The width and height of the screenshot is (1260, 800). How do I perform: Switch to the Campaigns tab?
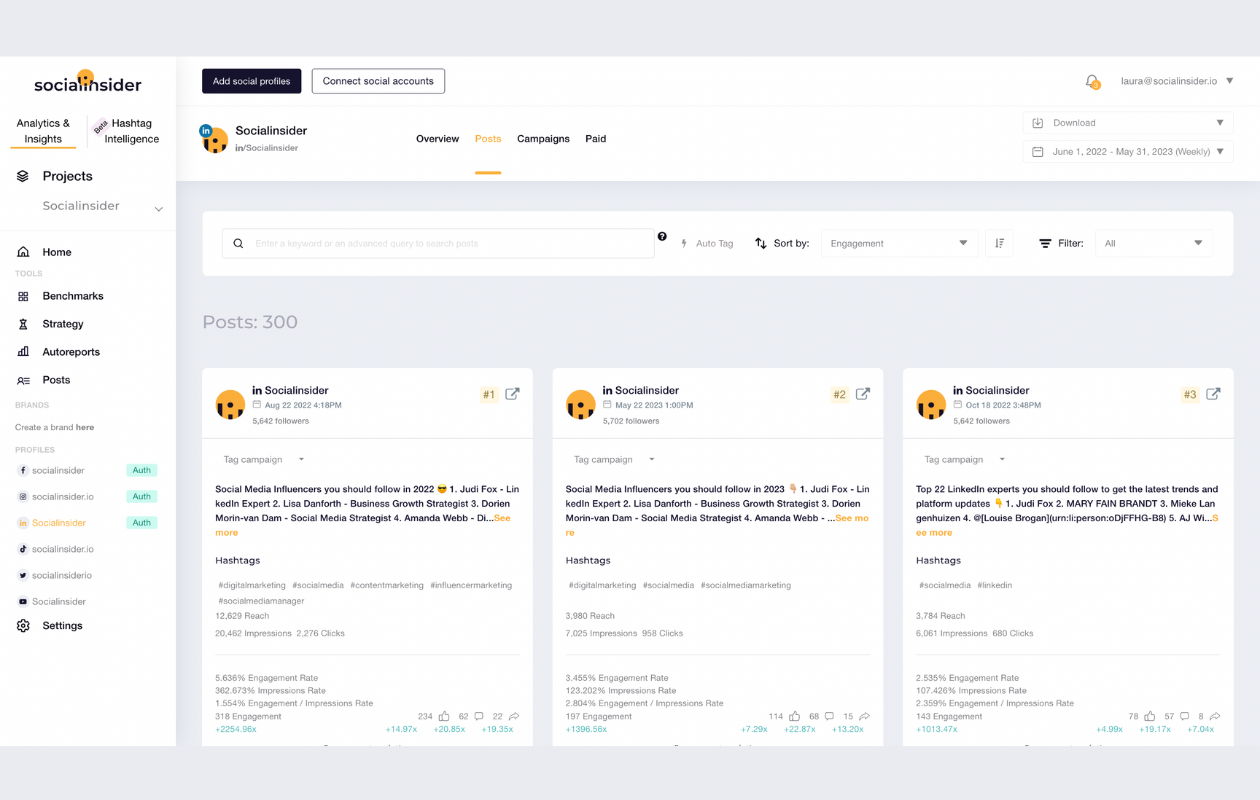[x=543, y=139]
